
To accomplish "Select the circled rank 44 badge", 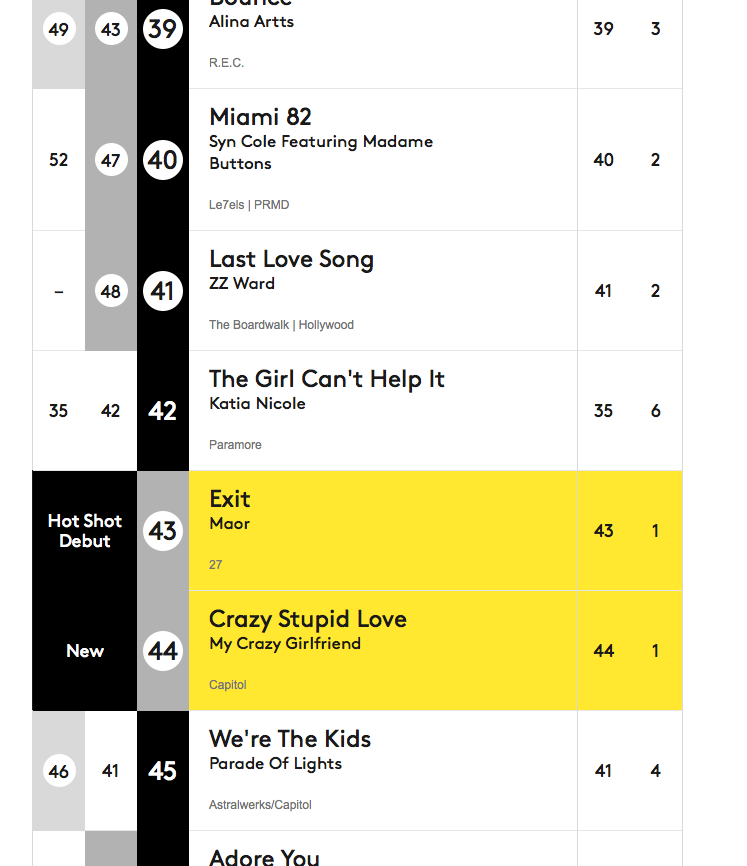I will pyautogui.click(x=162, y=651).
